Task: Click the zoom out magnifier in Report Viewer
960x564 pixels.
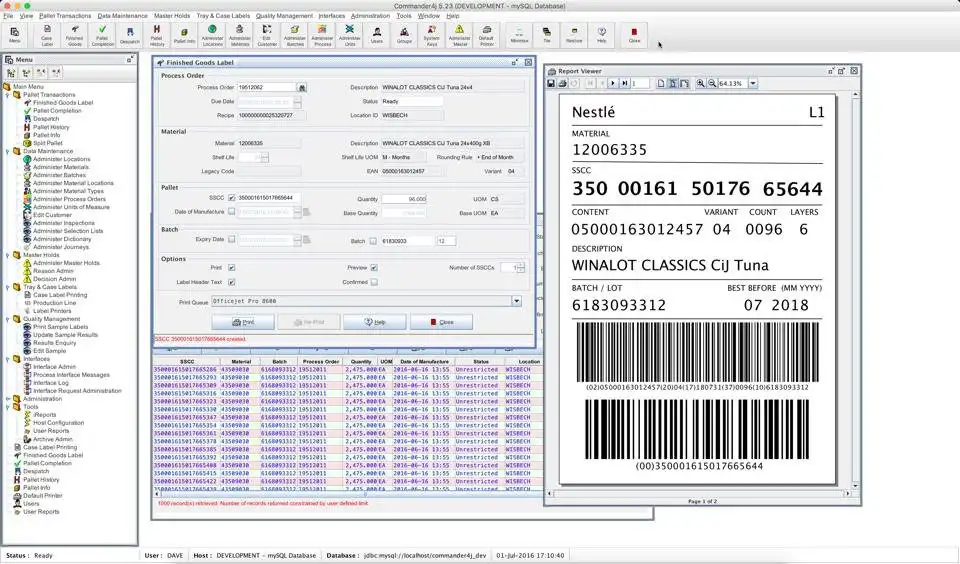Action: pos(712,83)
